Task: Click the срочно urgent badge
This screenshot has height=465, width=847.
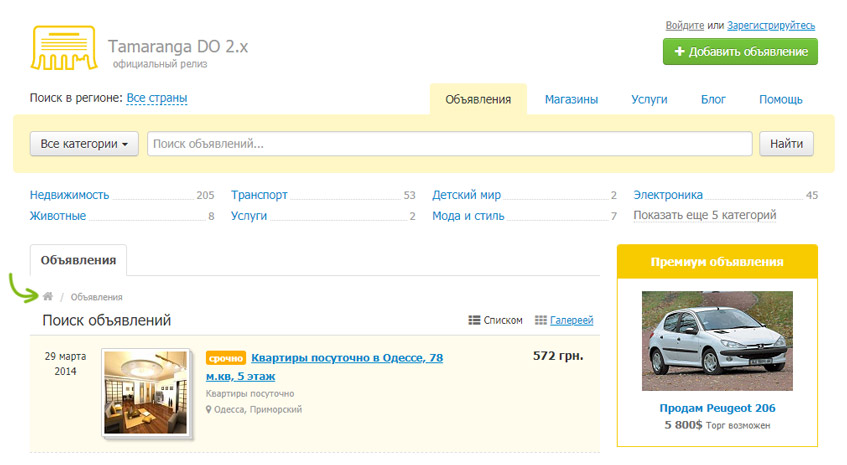Action: [226, 358]
